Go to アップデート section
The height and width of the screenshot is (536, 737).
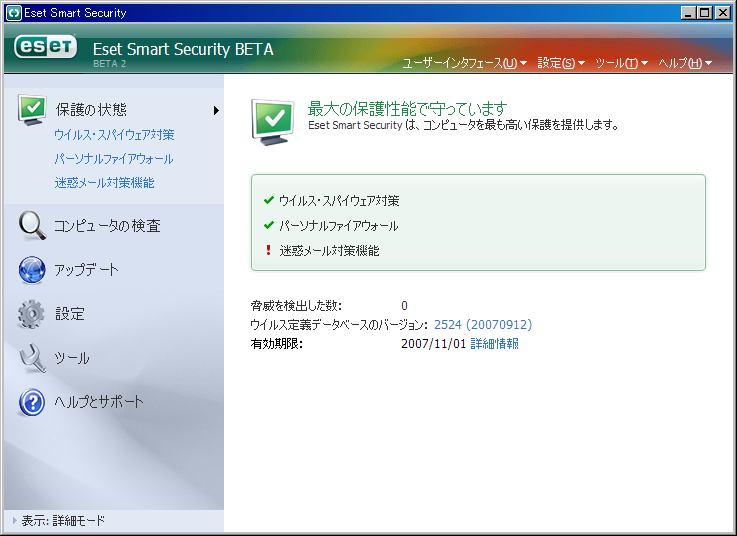pyautogui.click(x=86, y=270)
